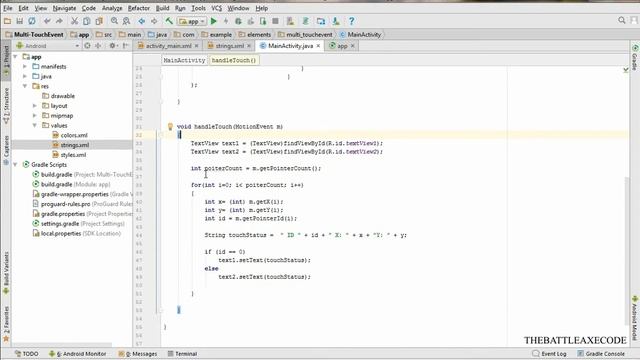
Task: Click the Replace magnifier icon
Action: 127,21
